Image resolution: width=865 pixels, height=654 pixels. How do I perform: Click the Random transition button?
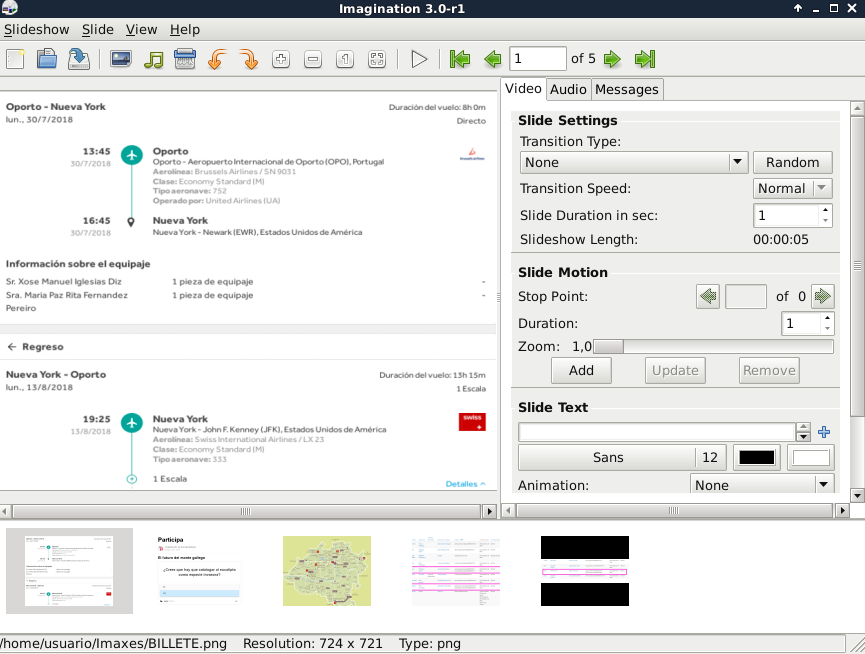792,162
